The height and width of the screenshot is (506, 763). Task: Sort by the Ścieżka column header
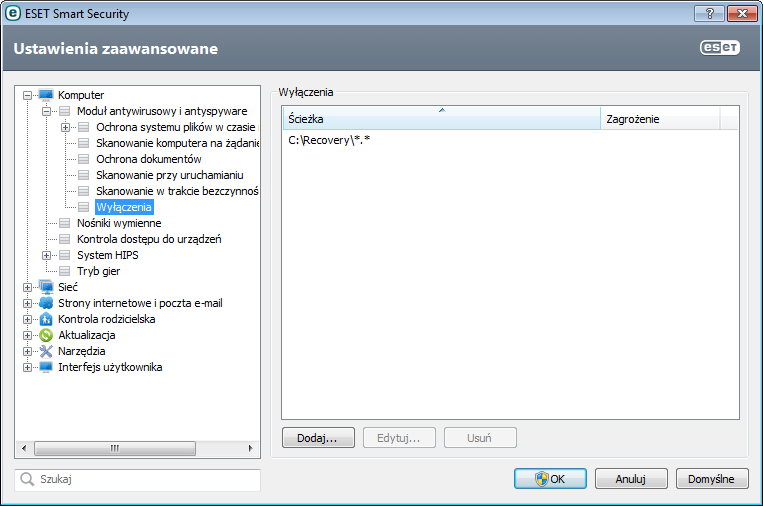pos(441,119)
